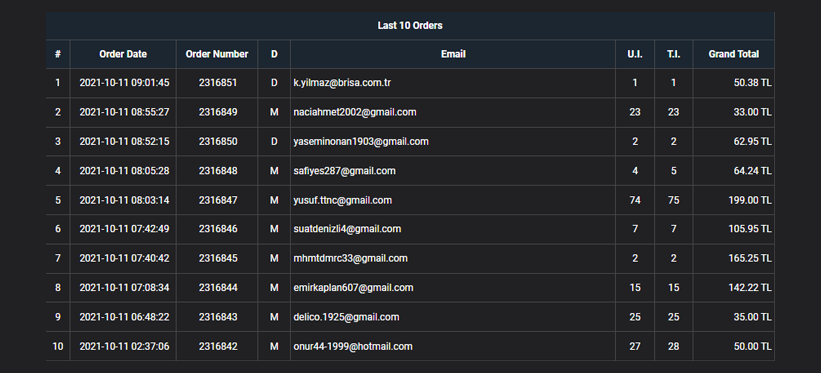Screen dimensions: 821x373
Task: Click D value in order 2316850 row
Action: pos(274,141)
